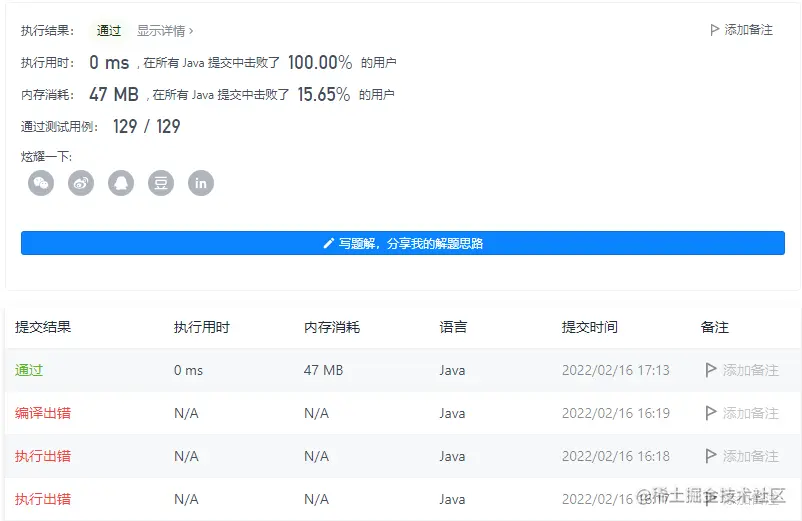Click the 15.65% memory percentile value
This screenshot has width=802, height=521.
324,94
